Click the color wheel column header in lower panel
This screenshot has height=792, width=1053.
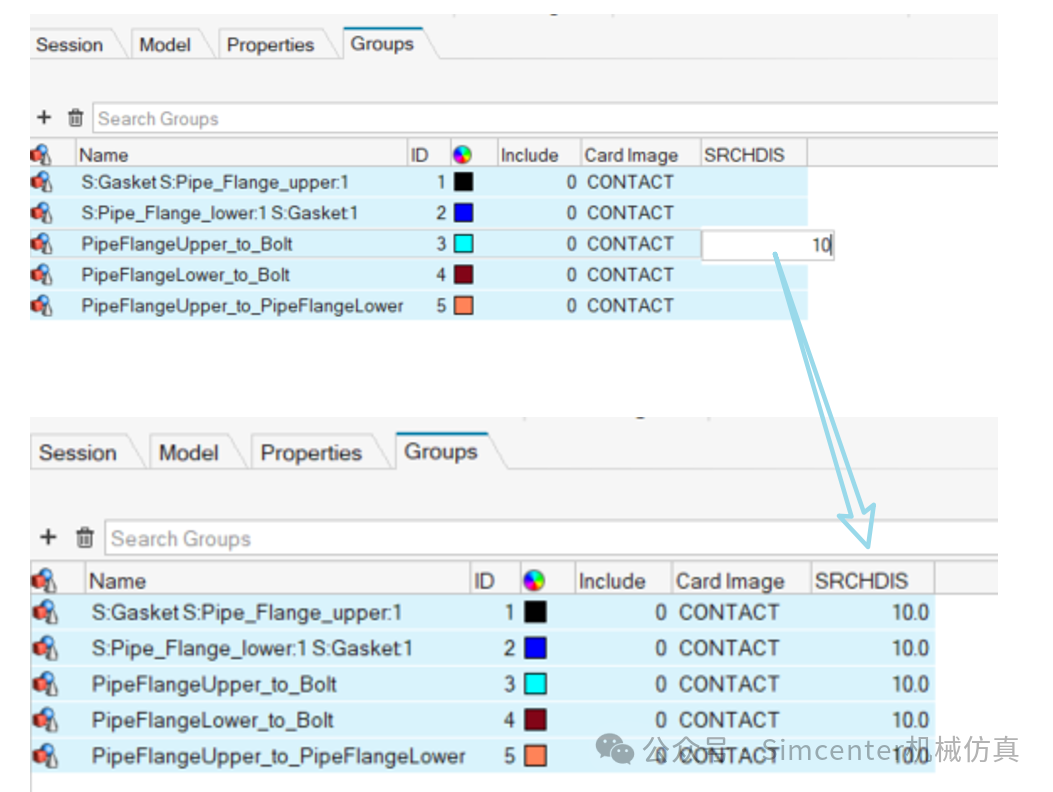tap(534, 581)
